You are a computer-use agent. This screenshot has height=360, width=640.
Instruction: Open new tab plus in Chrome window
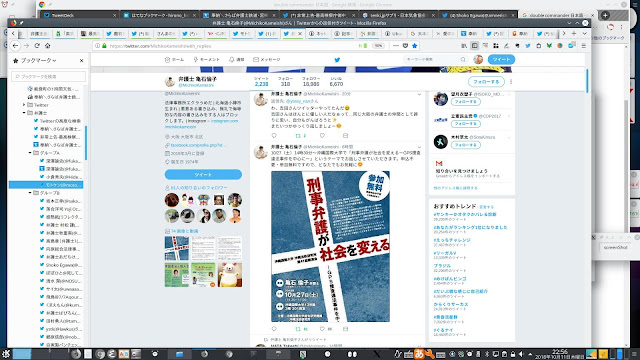pyautogui.click(x=605, y=15)
